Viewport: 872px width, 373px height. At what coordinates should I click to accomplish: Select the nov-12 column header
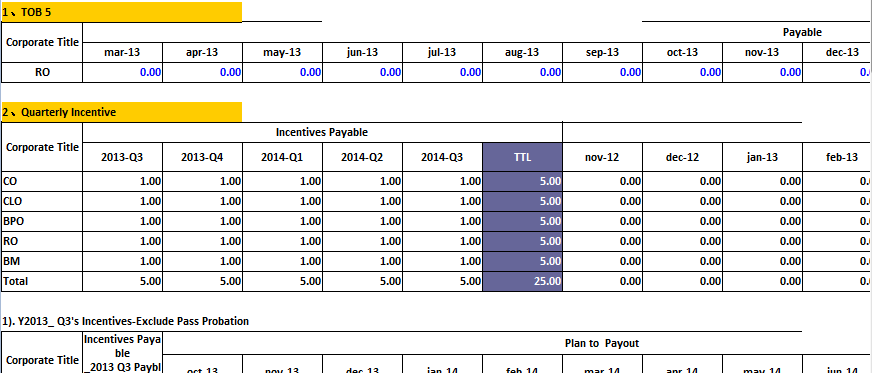click(603, 157)
